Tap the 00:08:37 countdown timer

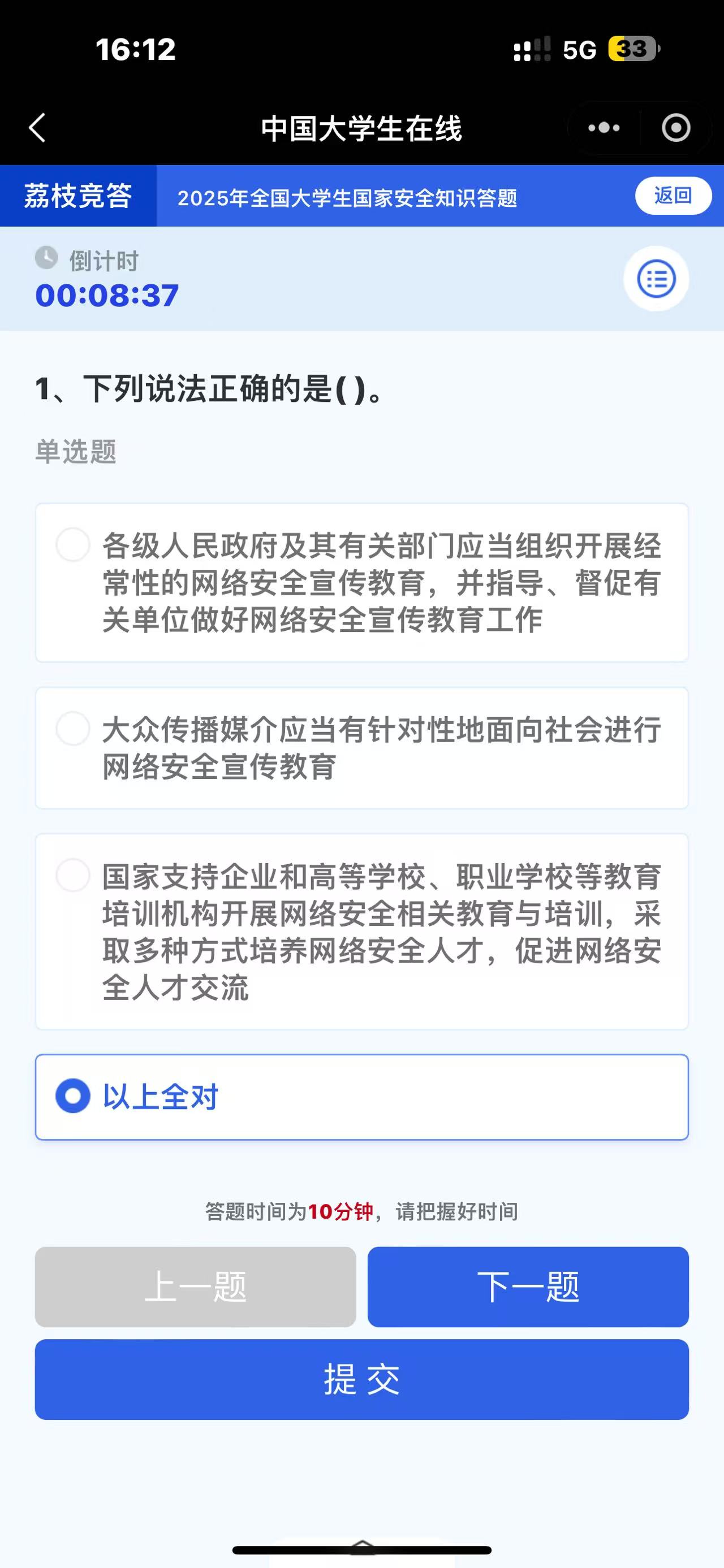[107, 295]
